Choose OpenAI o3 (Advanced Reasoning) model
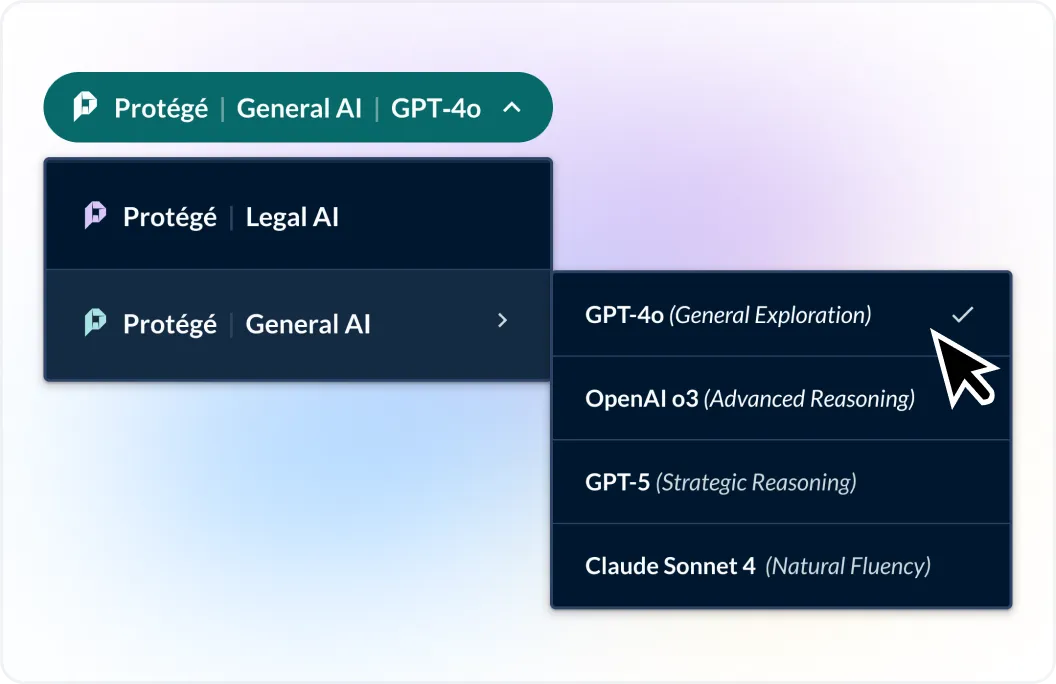Image resolution: width=1056 pixels, height=684 pixels. click(x=781, y=399)
